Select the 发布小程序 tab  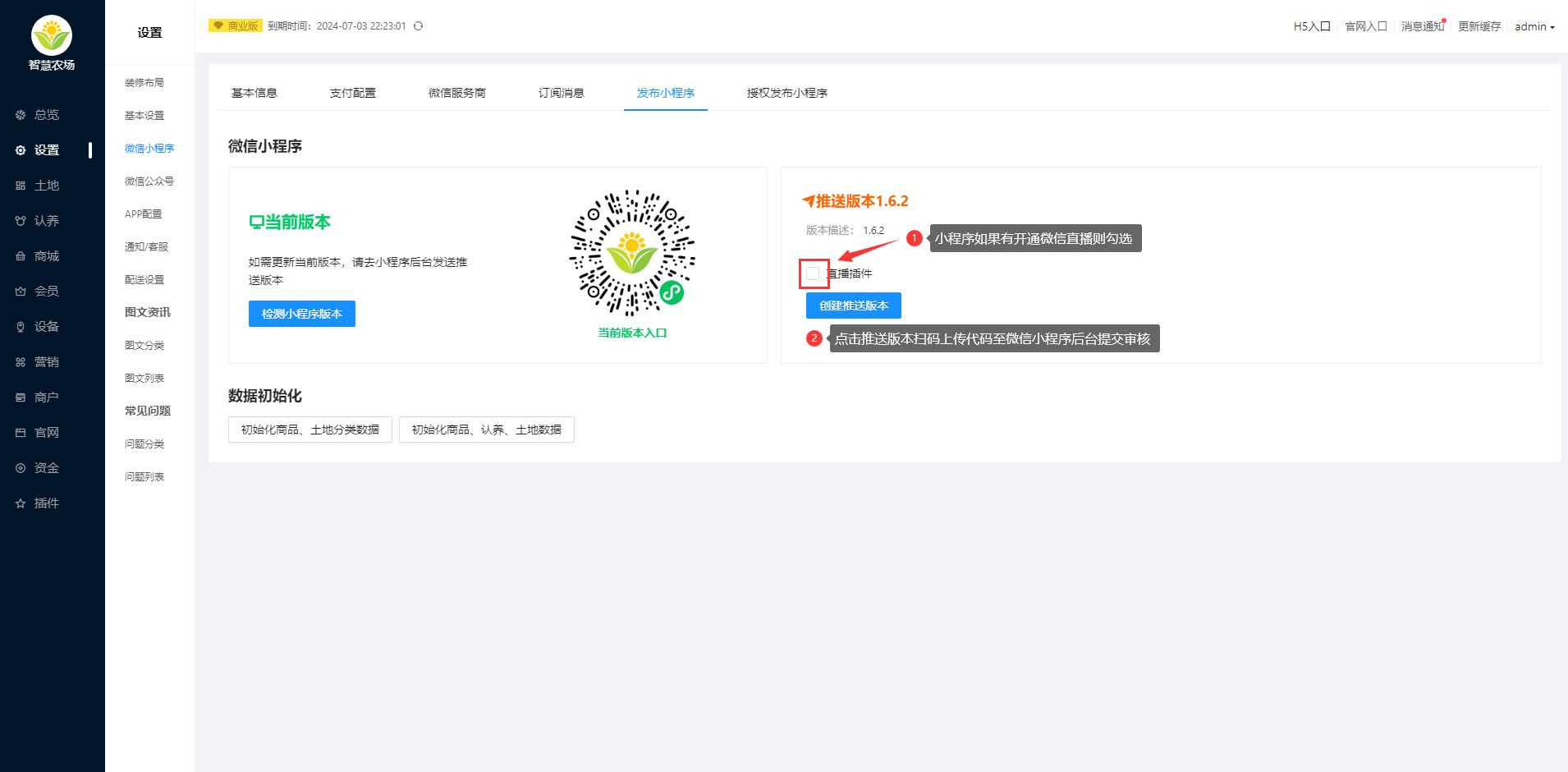pos(666,93)
